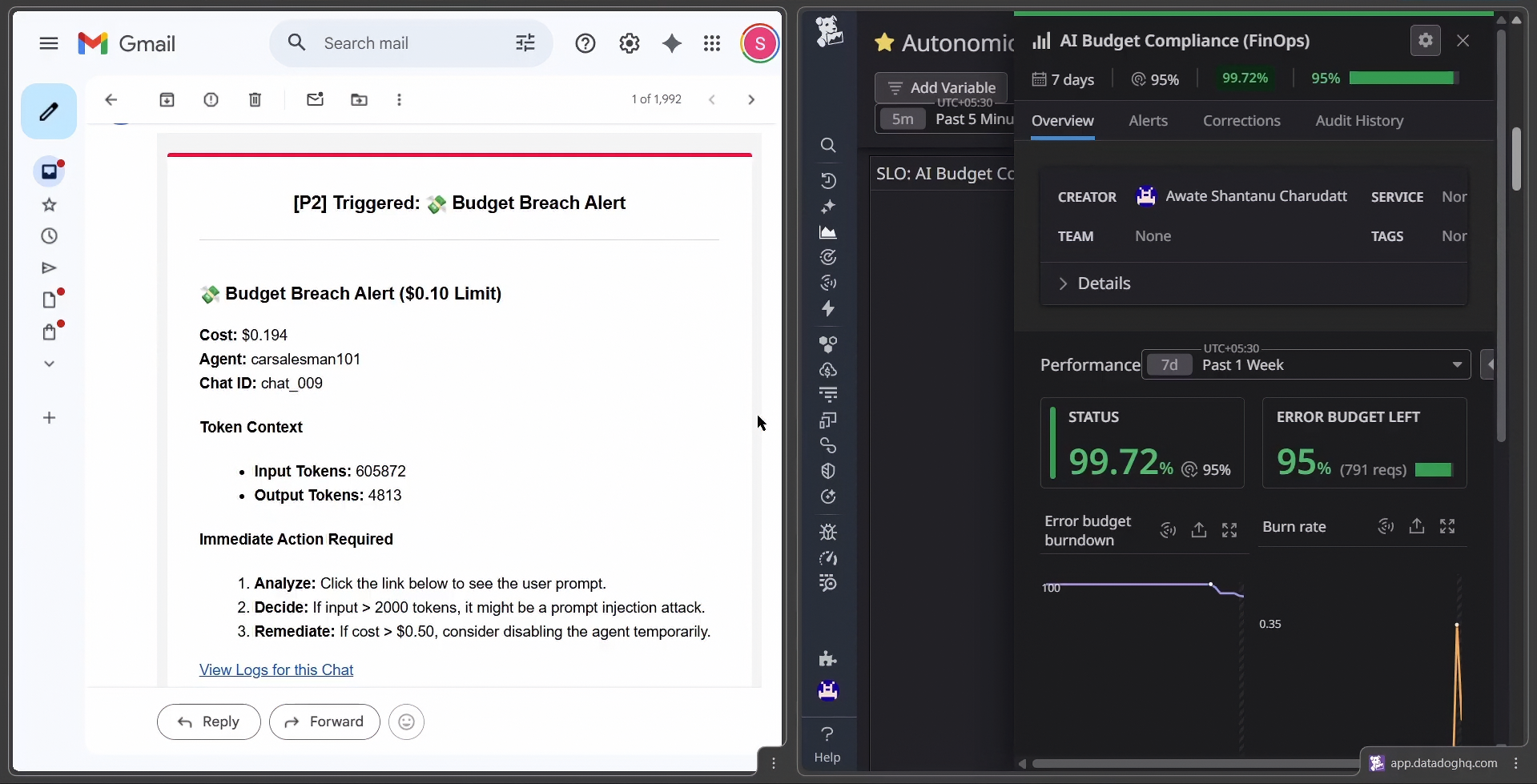Go to the next email (newer/older arrow right)
The width and height of the screenshot is (1537, 784).
click(x=751, y=99)
